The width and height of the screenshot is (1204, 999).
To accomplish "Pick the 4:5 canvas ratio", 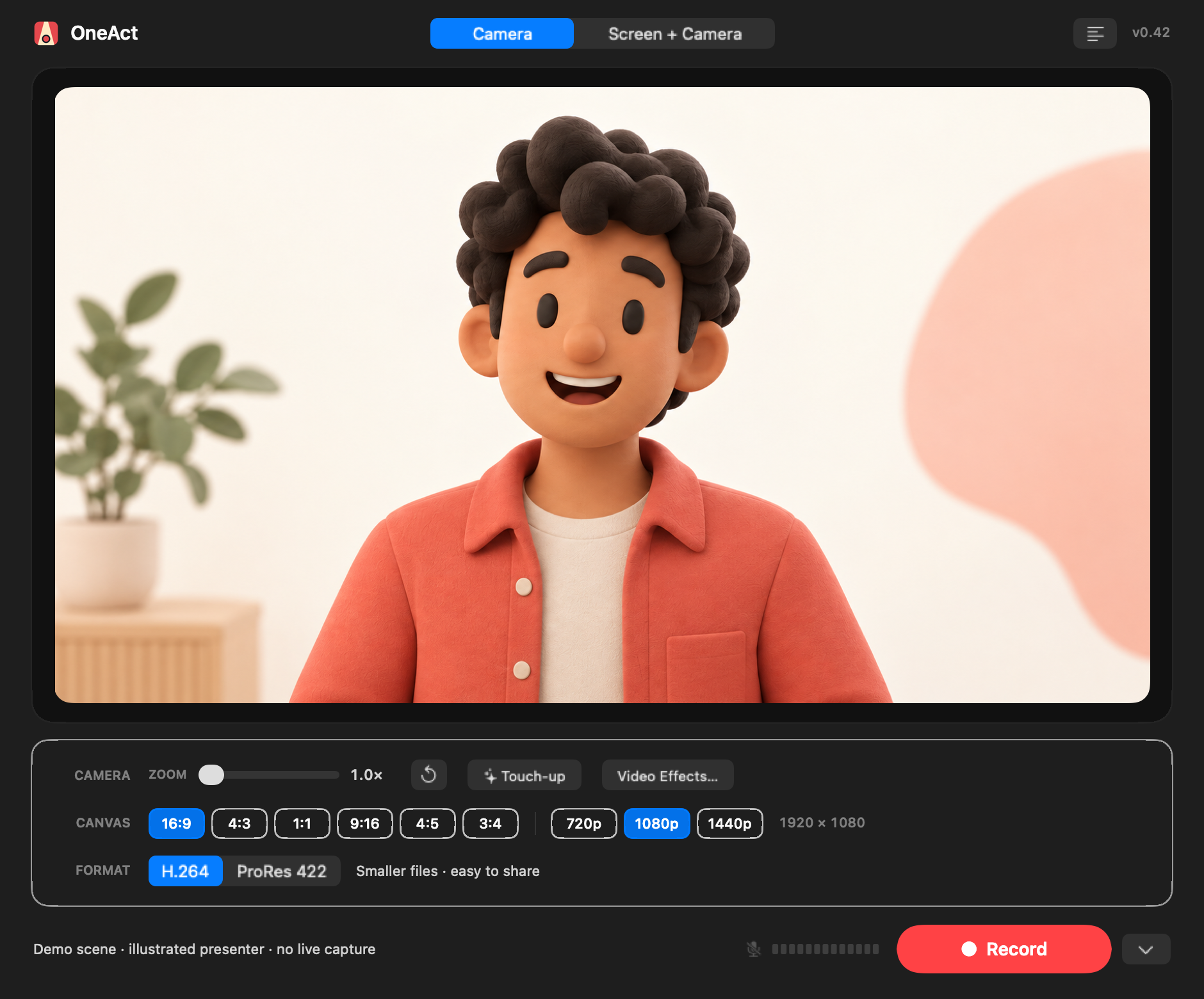I will pyautogui.click(x=428, y=824).
